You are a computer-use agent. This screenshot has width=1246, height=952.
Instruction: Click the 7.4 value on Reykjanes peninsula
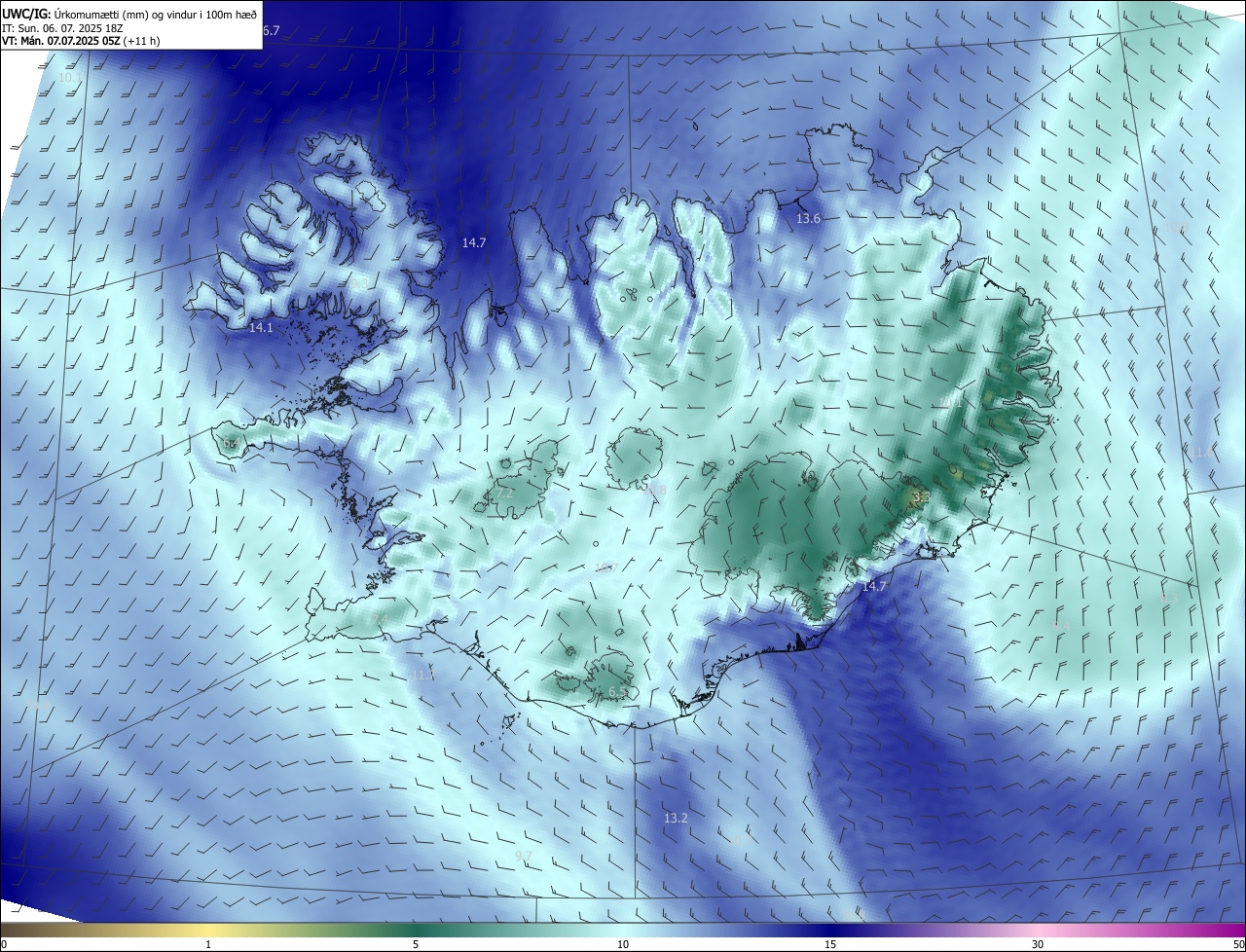[x=380, y=619]
